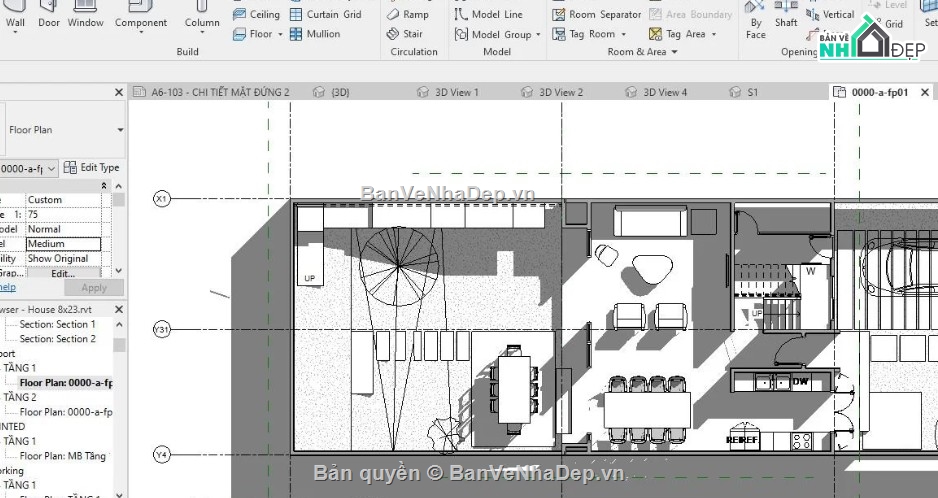Viewport: 938px width, 498px height.
Task: Click the Area Boundary tool
Action: click(690, 14)
